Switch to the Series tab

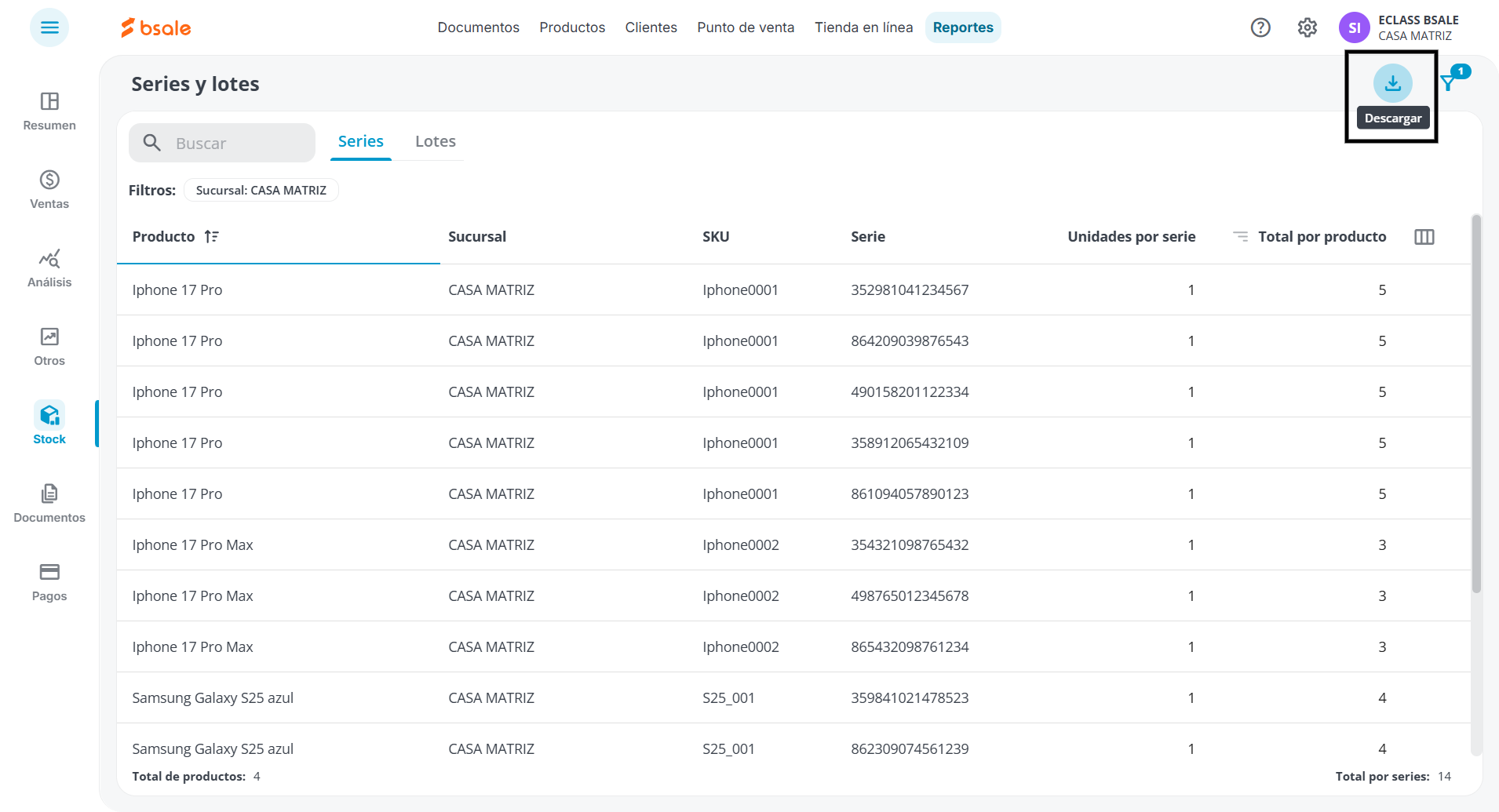pyautogui.click(x=361, y=141)
